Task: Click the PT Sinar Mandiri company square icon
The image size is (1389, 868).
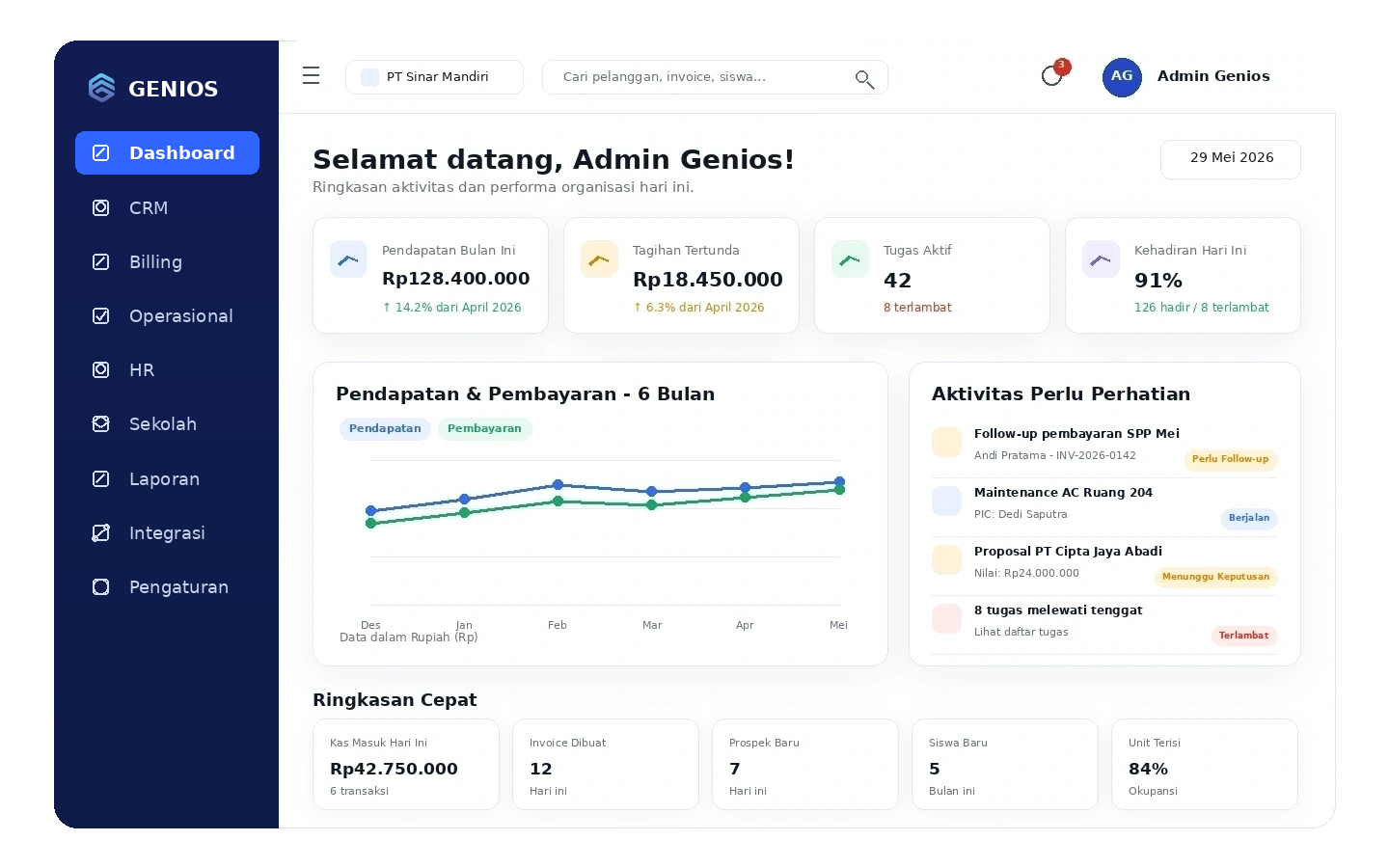Action: click(369, 77)
